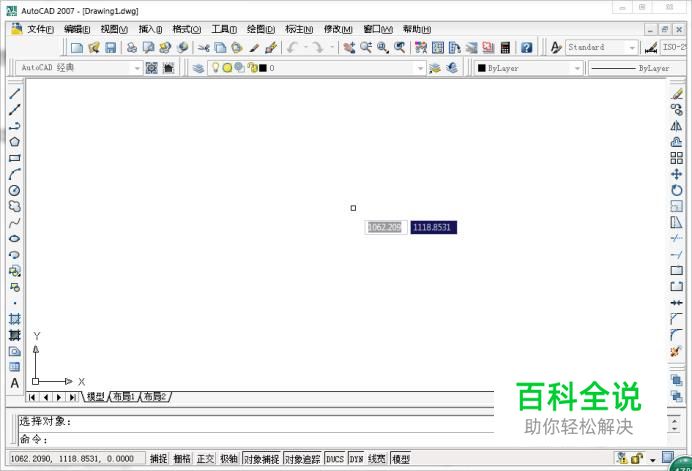Viewport: 692px width, 471px height.
Task: Click the Rotate tool
Action: [676, 190]
